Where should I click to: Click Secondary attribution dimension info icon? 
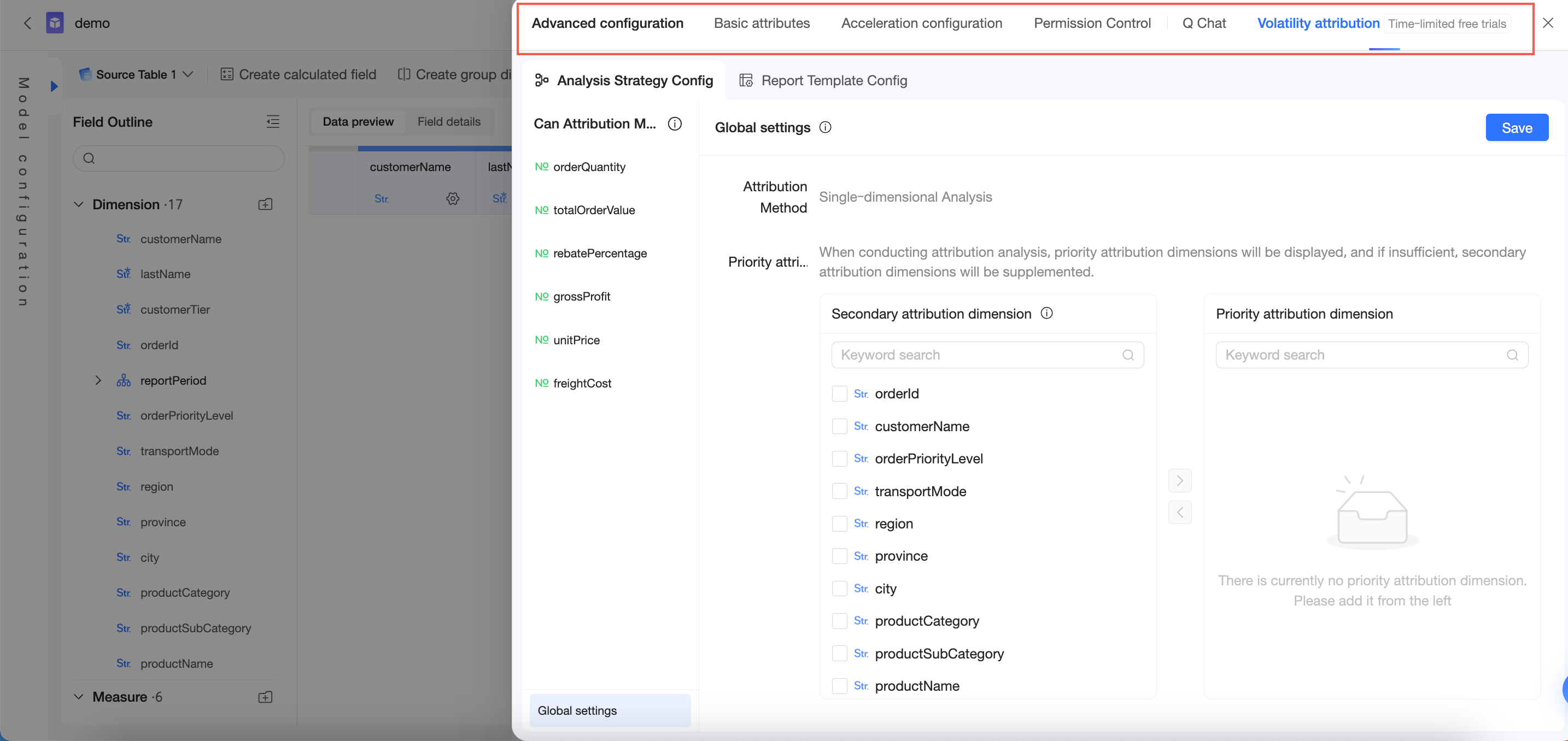[x=1046, y=313]
